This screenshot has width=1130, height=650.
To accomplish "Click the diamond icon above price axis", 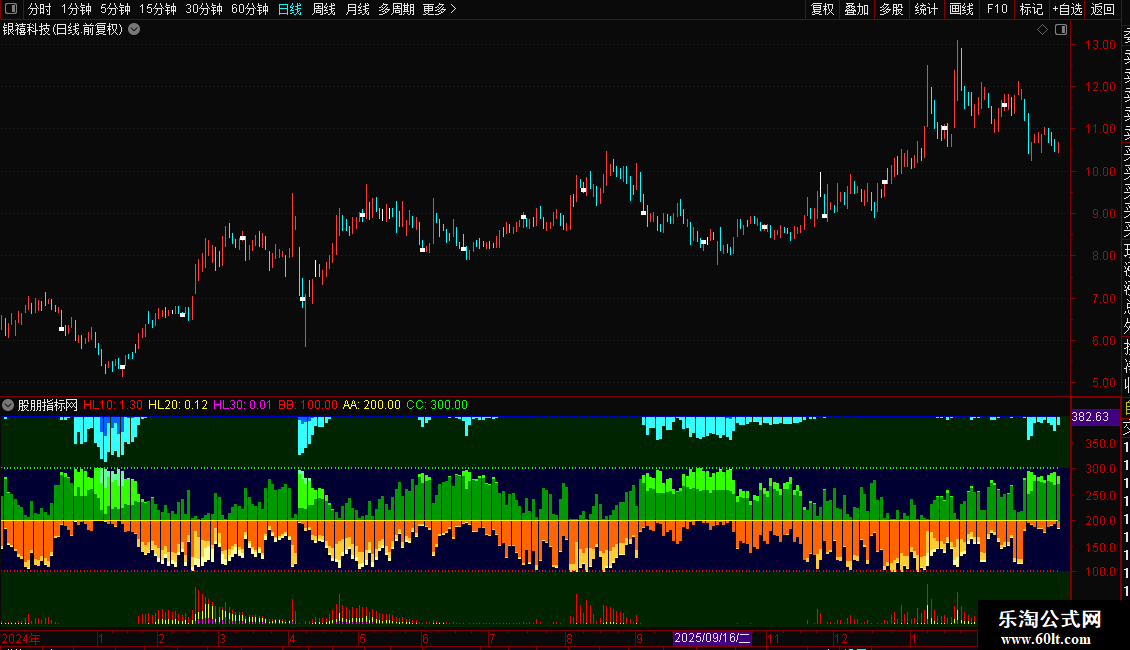I will coord(1042,30).
